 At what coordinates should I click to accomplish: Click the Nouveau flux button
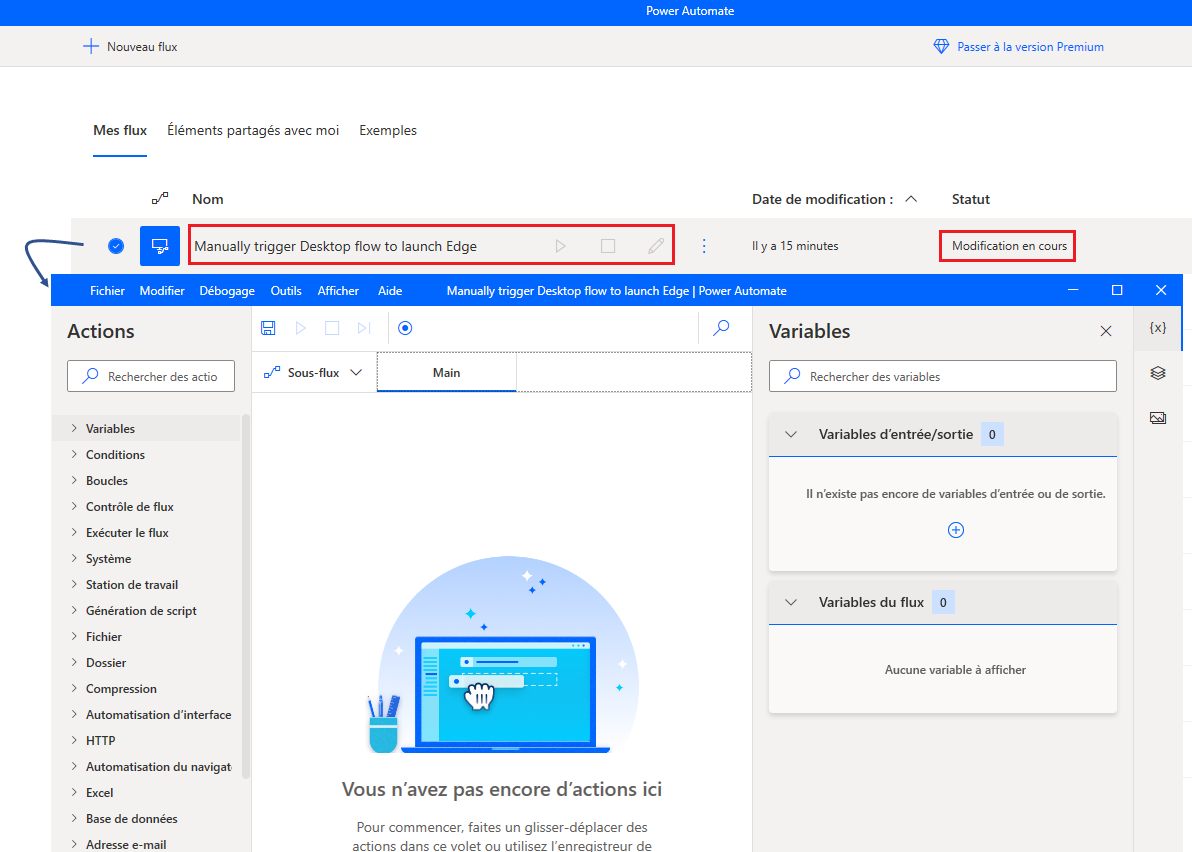click(130, 46)
